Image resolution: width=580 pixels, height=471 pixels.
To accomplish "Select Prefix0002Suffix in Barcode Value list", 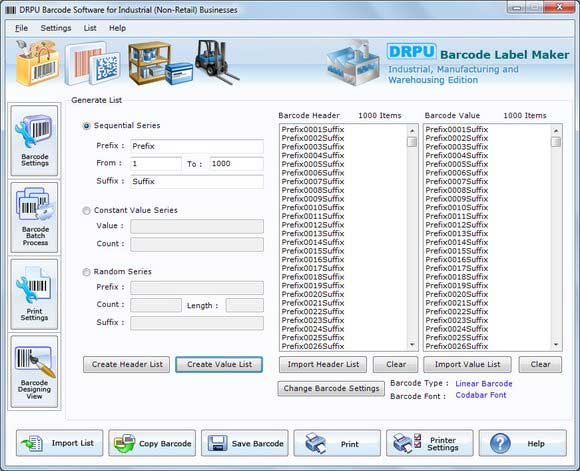I will point(456,138).
